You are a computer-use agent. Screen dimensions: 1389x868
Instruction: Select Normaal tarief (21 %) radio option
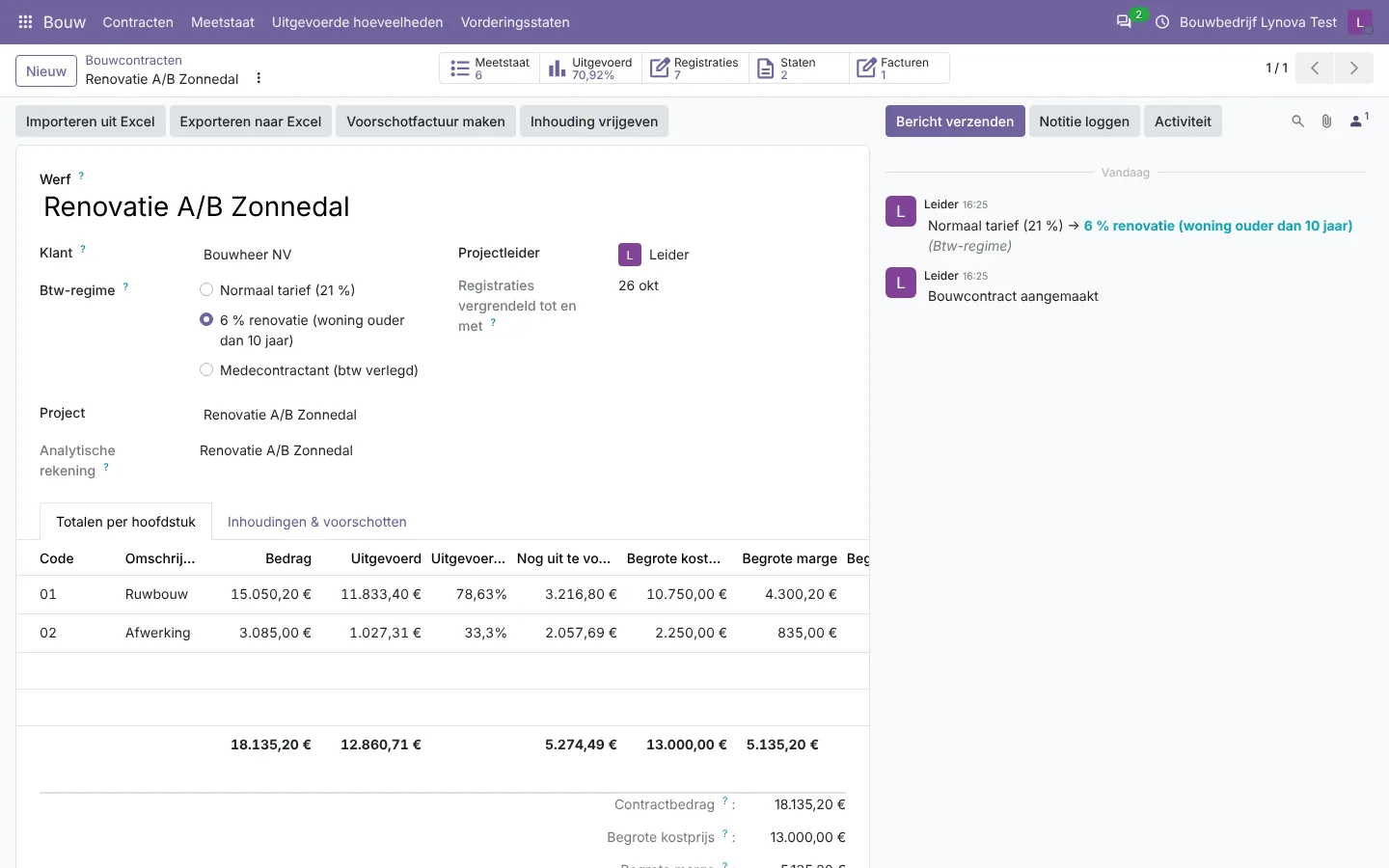(x=206, y=289)
